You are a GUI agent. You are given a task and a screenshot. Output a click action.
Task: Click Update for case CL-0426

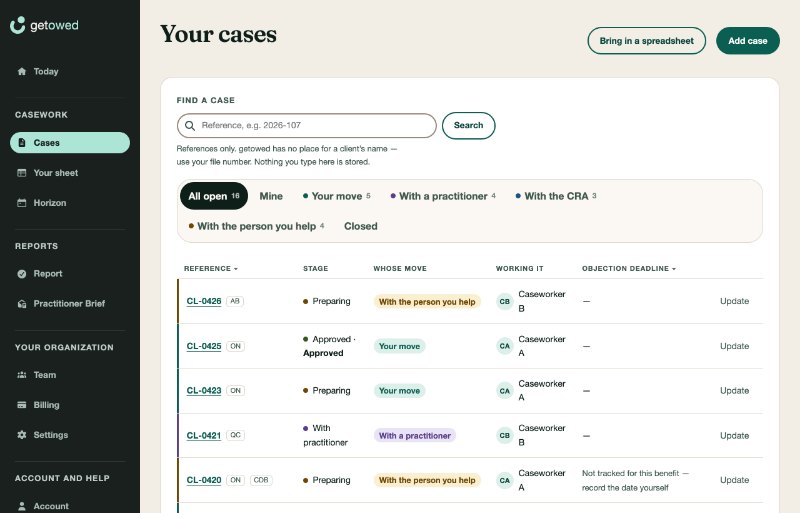point(734,301)
